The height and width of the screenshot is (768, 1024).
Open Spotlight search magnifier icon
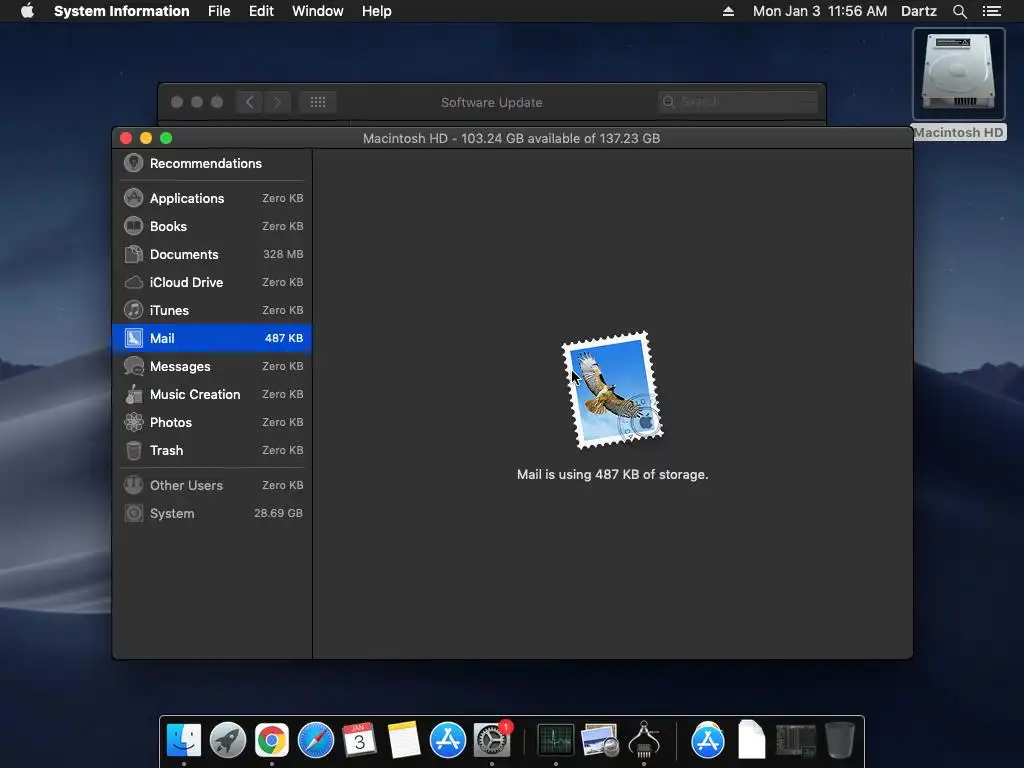click(x=960, y=11)
